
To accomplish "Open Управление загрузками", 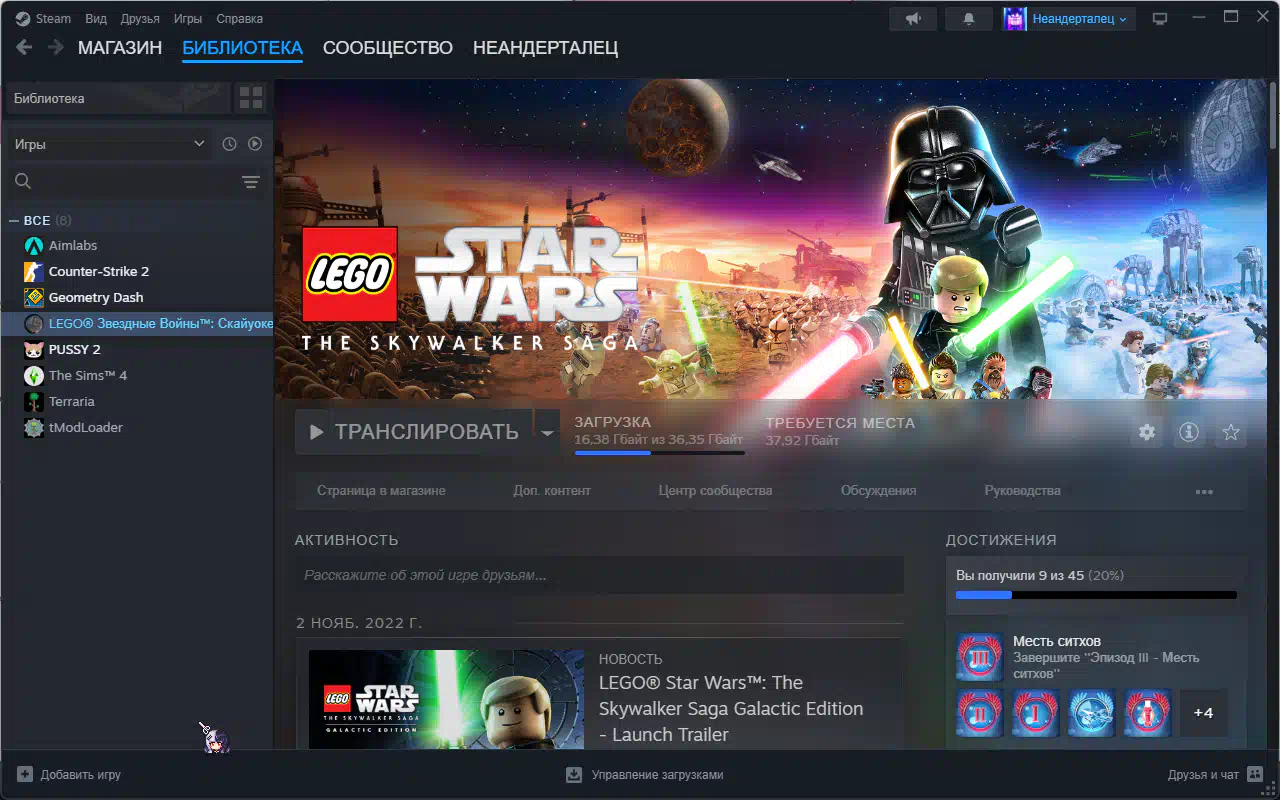I will coord(644,775).
